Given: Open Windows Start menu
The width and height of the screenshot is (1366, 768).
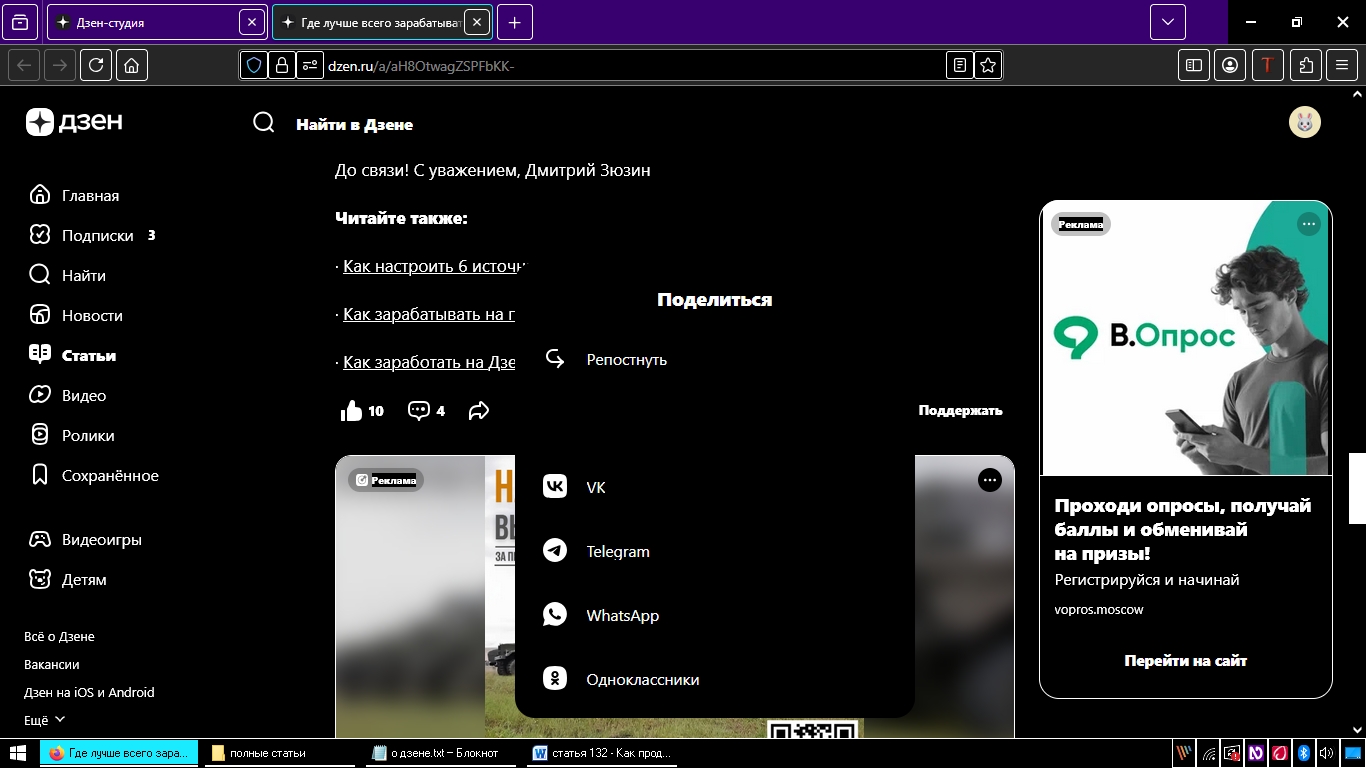Looking at the screenshot, I should (18, 753).
